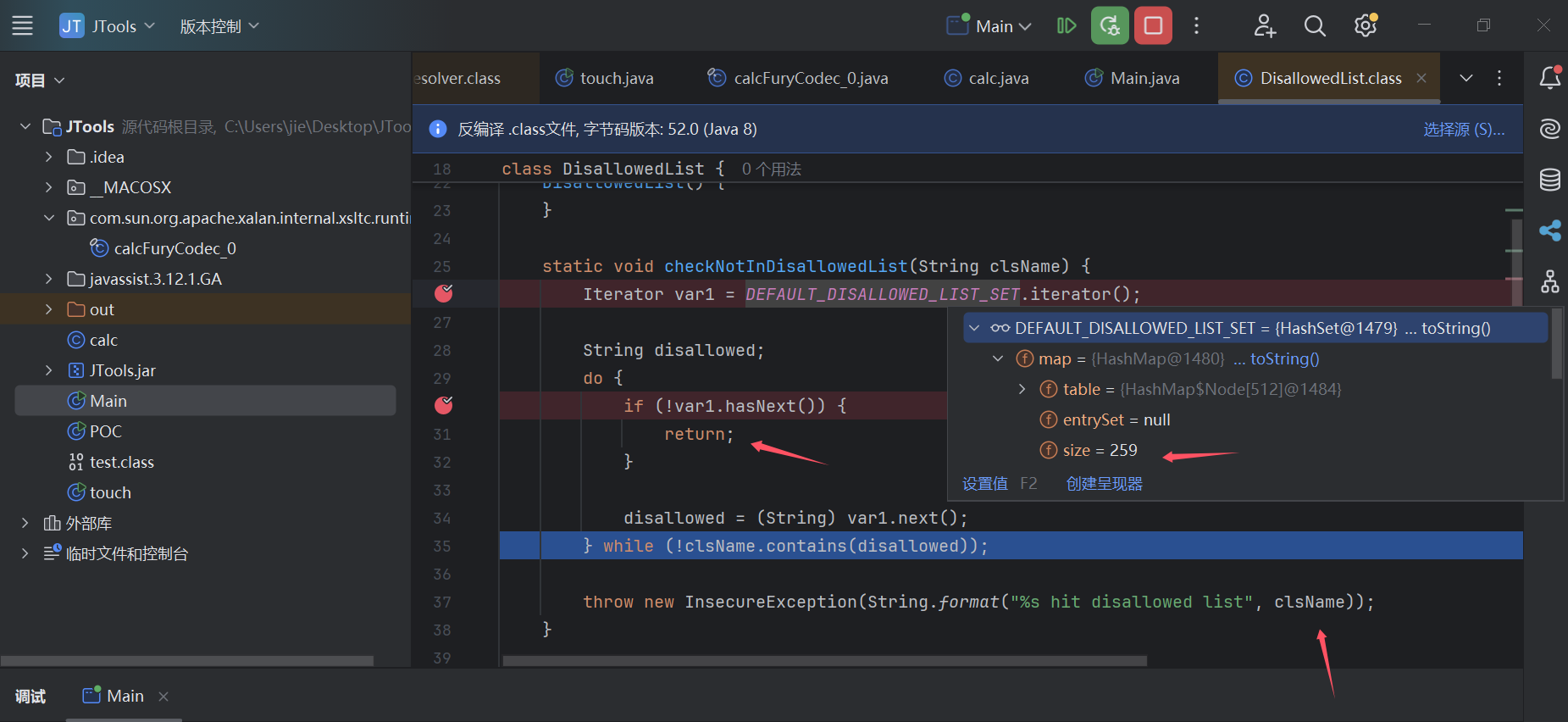
Task: Open Notifications bell in right sidebar
Action: [1550, 78]
